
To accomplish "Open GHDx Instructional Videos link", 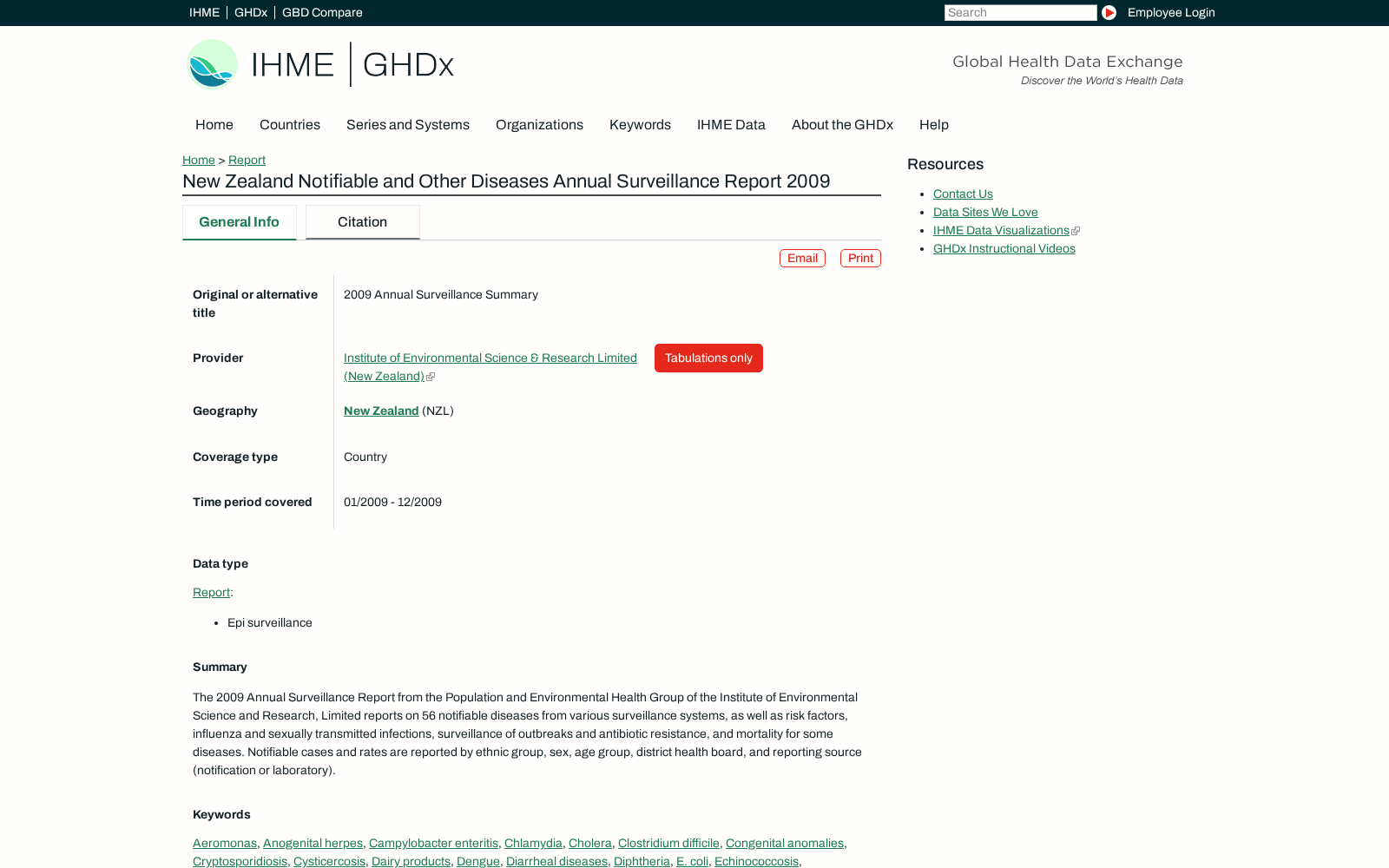I will pyautogui.click(x=1004, y=249).
